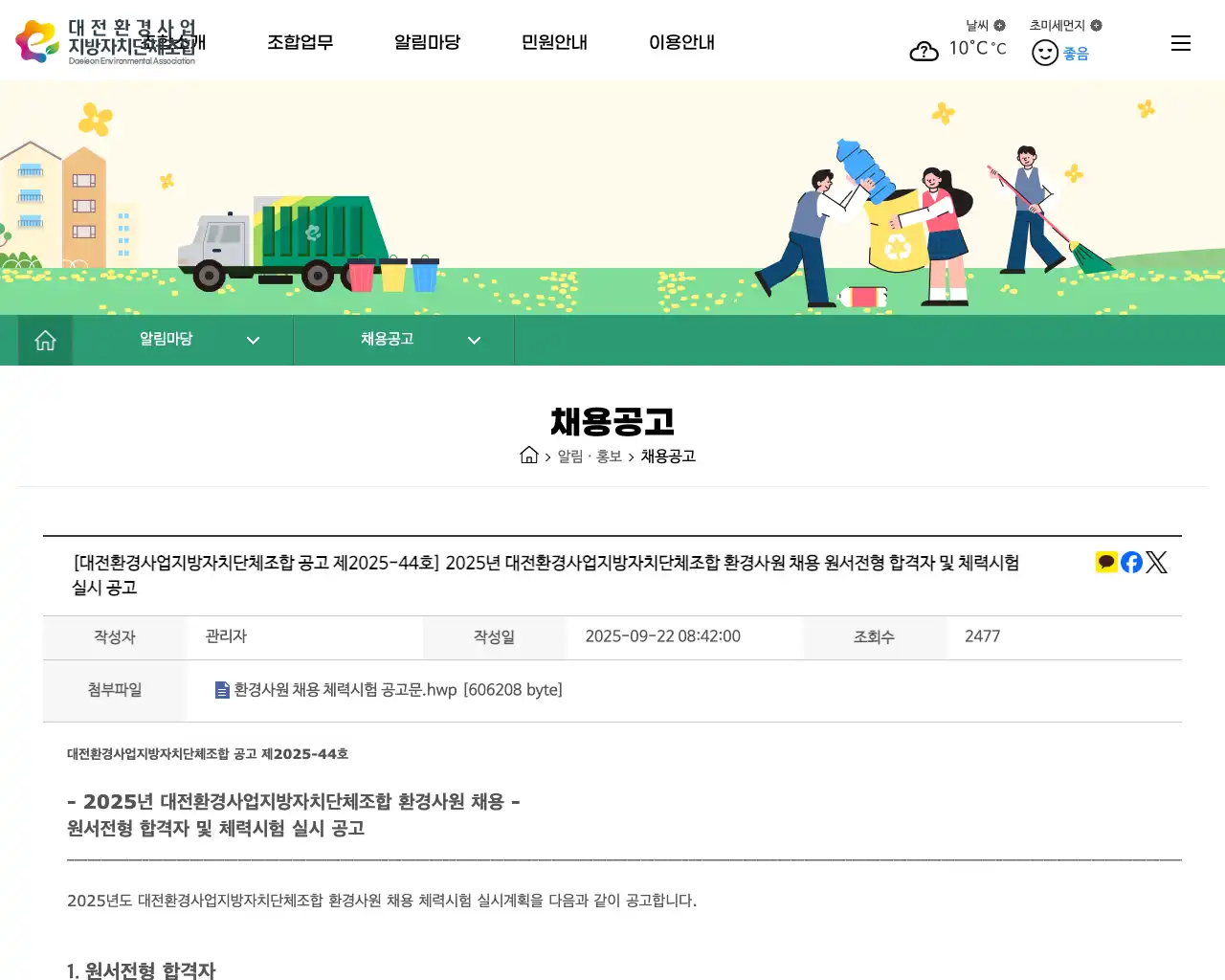Toggle the plus button next to 날씨
Screen dimensions: 1225x980
click(x=998, y=26)
